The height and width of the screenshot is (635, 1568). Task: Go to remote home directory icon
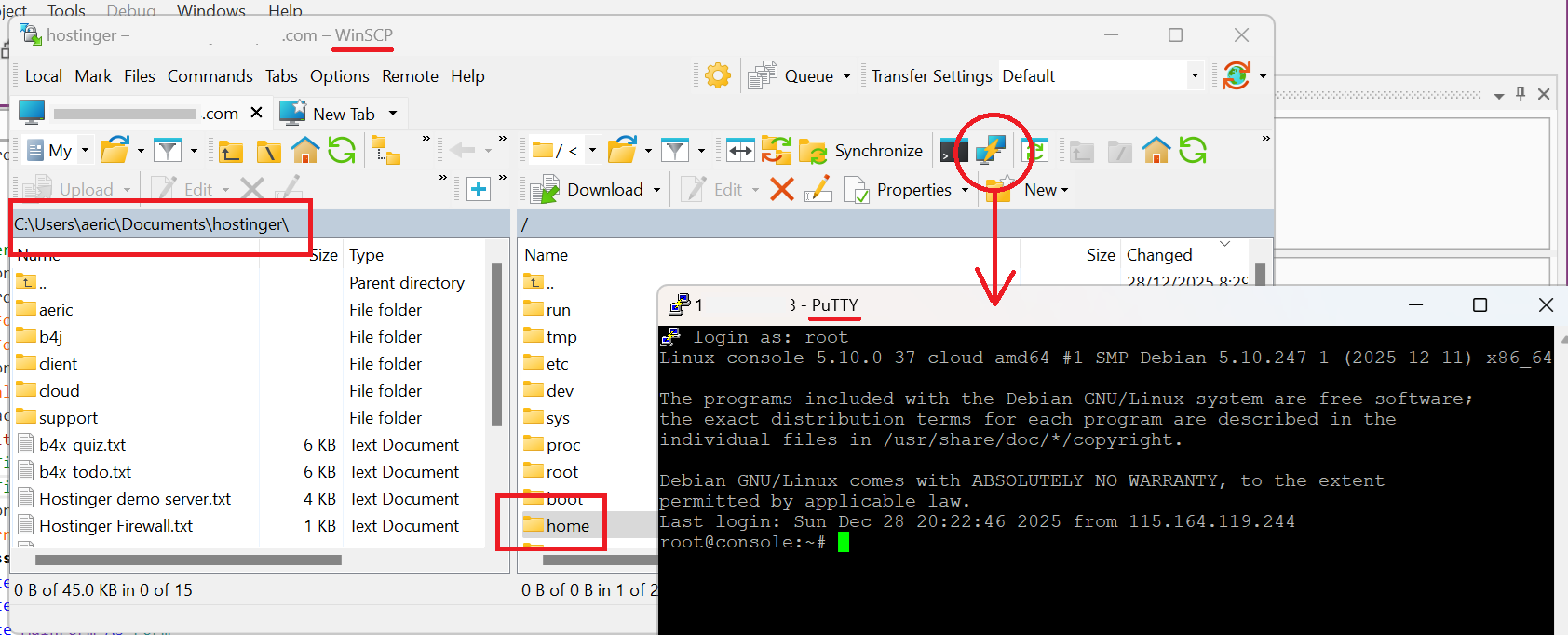pos(1156,150)
